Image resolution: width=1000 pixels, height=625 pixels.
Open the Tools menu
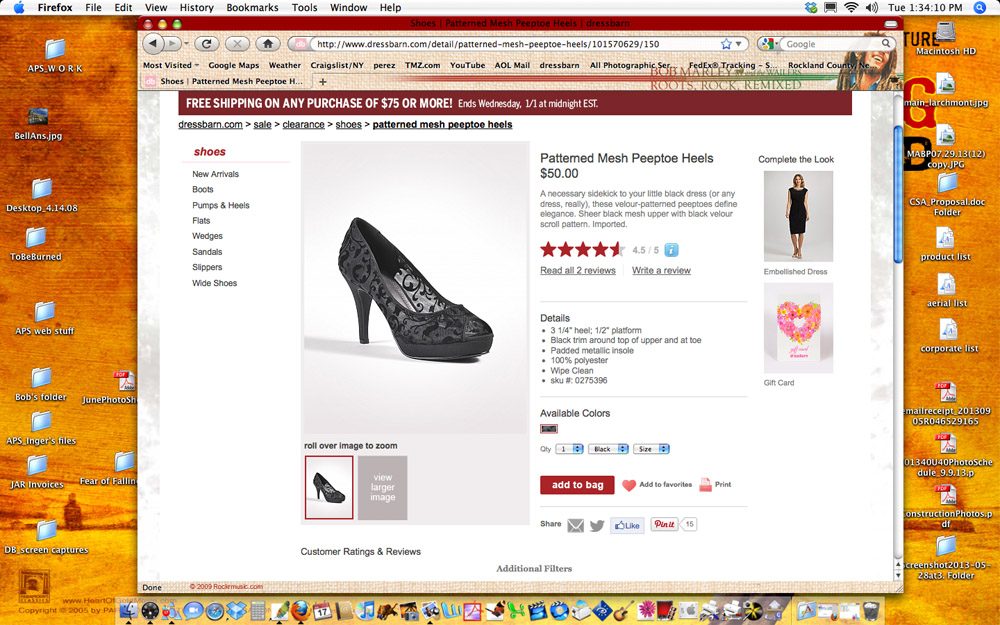click(304, 8)
